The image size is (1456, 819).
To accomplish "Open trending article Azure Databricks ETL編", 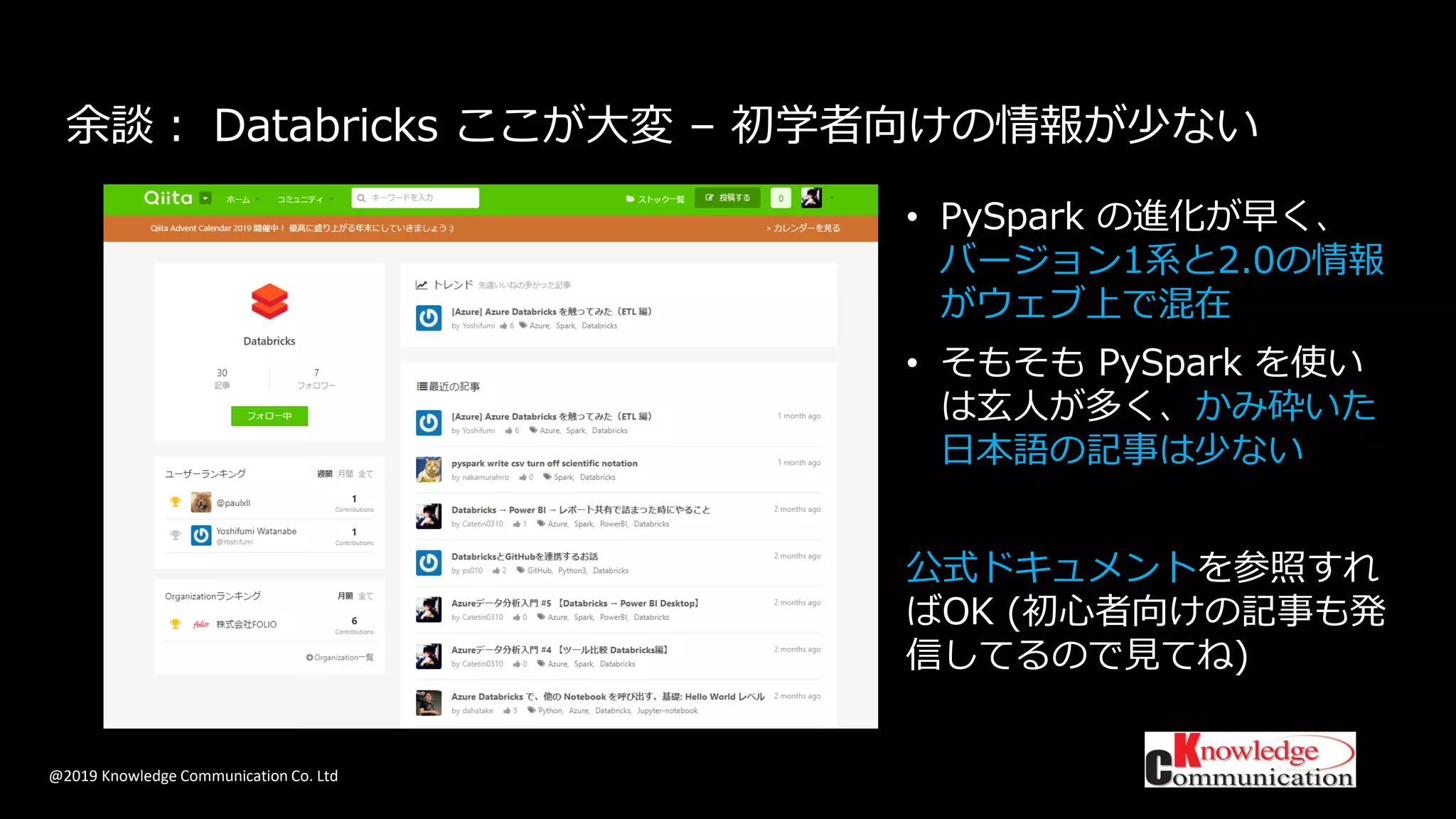I will (552, 311).
